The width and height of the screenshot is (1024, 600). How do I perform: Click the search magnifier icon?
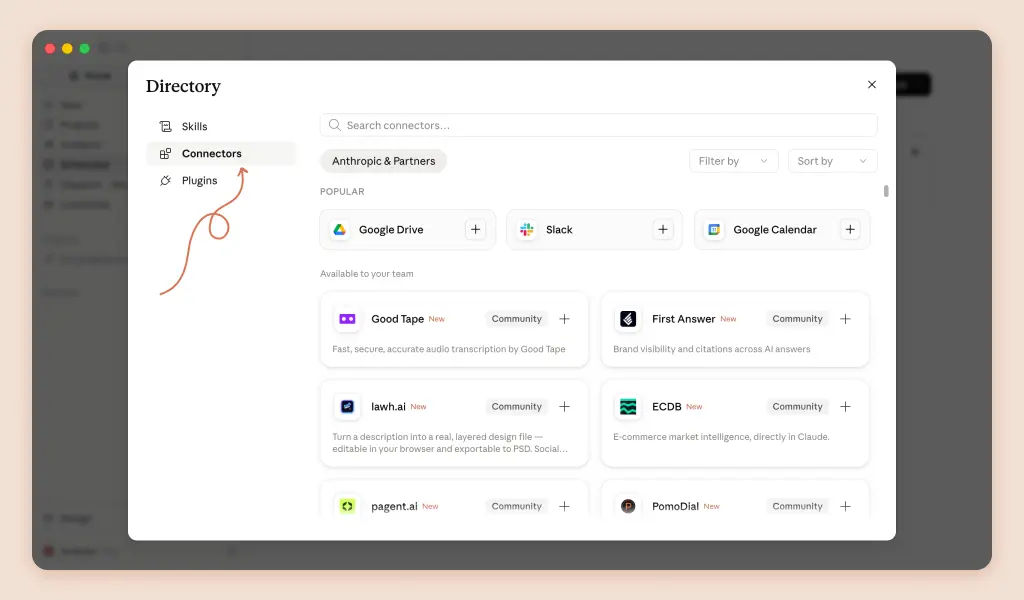334,125
